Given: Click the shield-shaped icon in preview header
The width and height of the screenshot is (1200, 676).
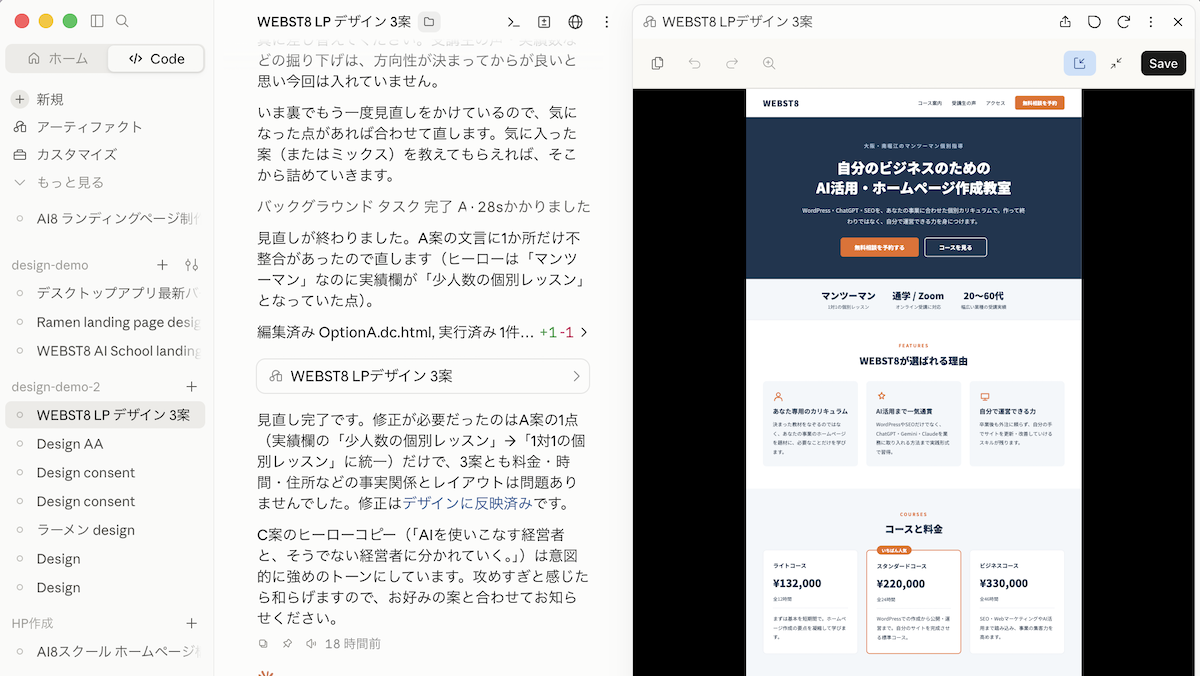Looking at the screenshot, I should click(x=1094, y=21).
